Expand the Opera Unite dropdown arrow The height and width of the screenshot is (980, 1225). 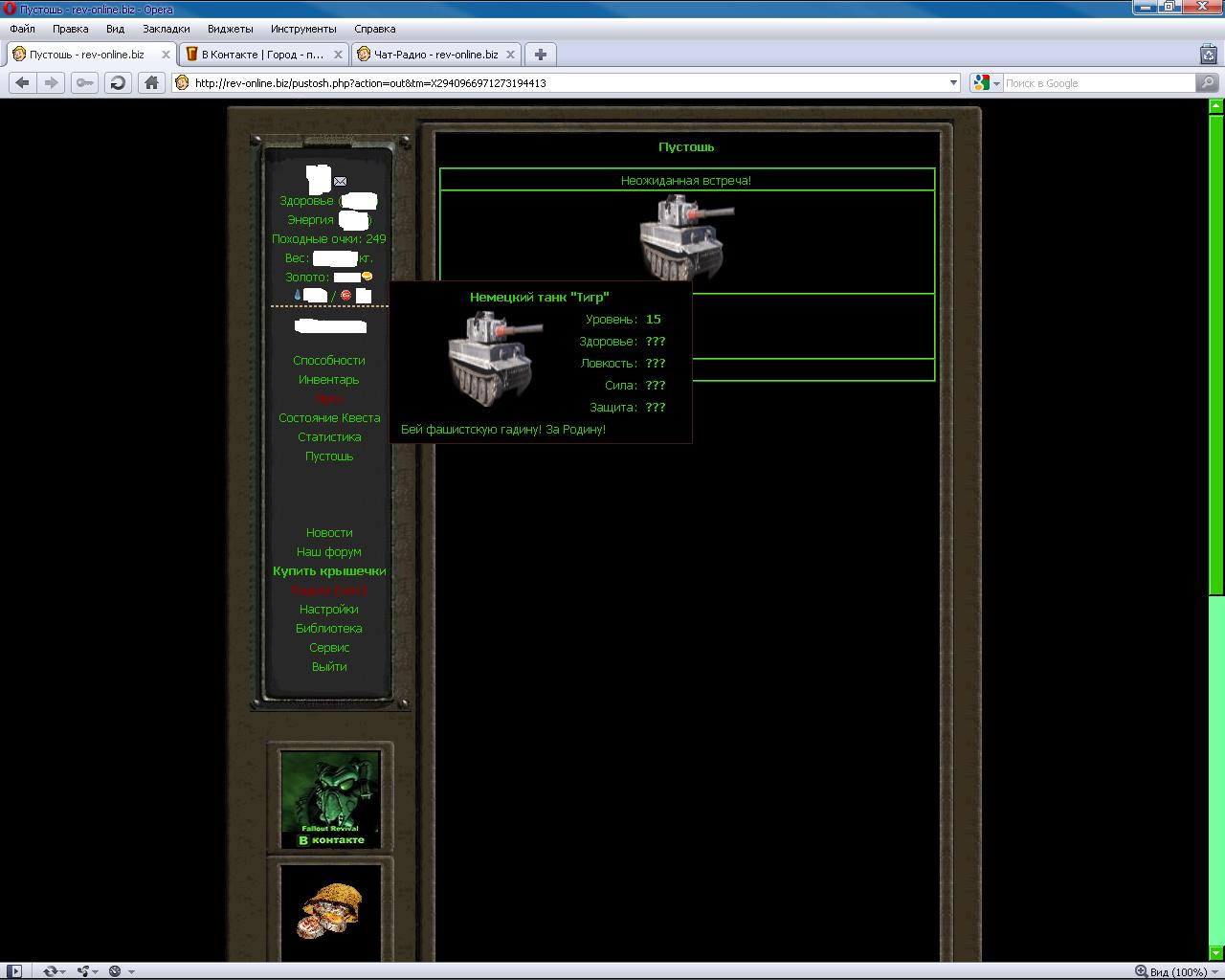96,971
